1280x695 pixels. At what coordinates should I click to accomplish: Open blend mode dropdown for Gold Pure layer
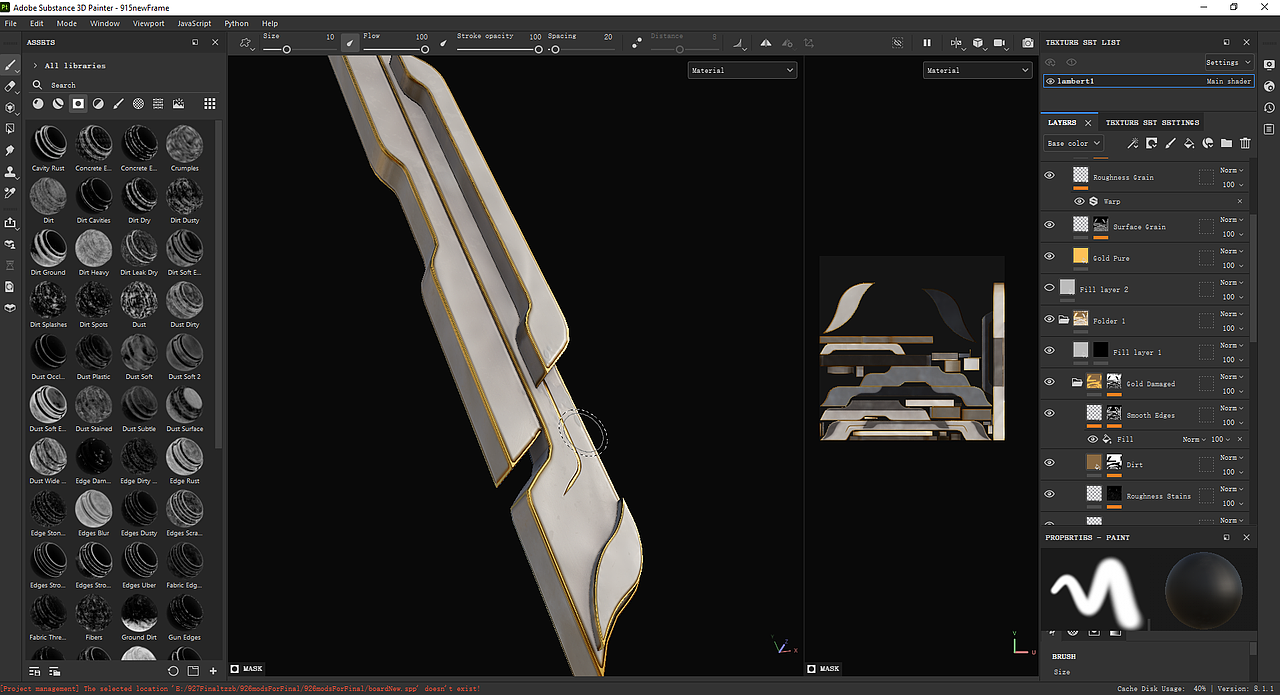pyautogui.click(x=1232, y=251)
